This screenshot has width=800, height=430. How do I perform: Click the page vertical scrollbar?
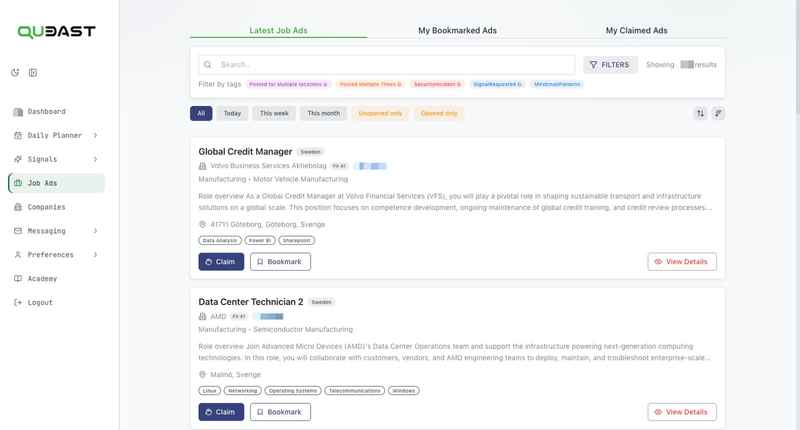797,56
